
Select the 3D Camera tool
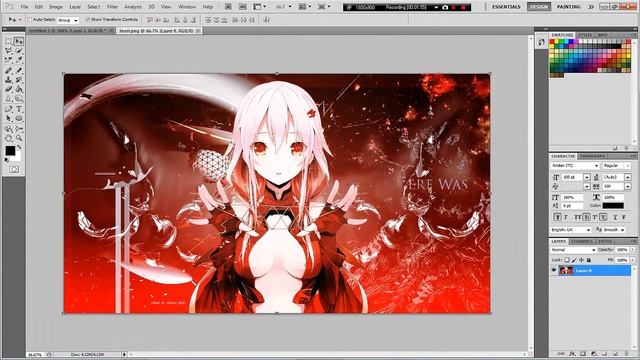click(x=19, y=129)
